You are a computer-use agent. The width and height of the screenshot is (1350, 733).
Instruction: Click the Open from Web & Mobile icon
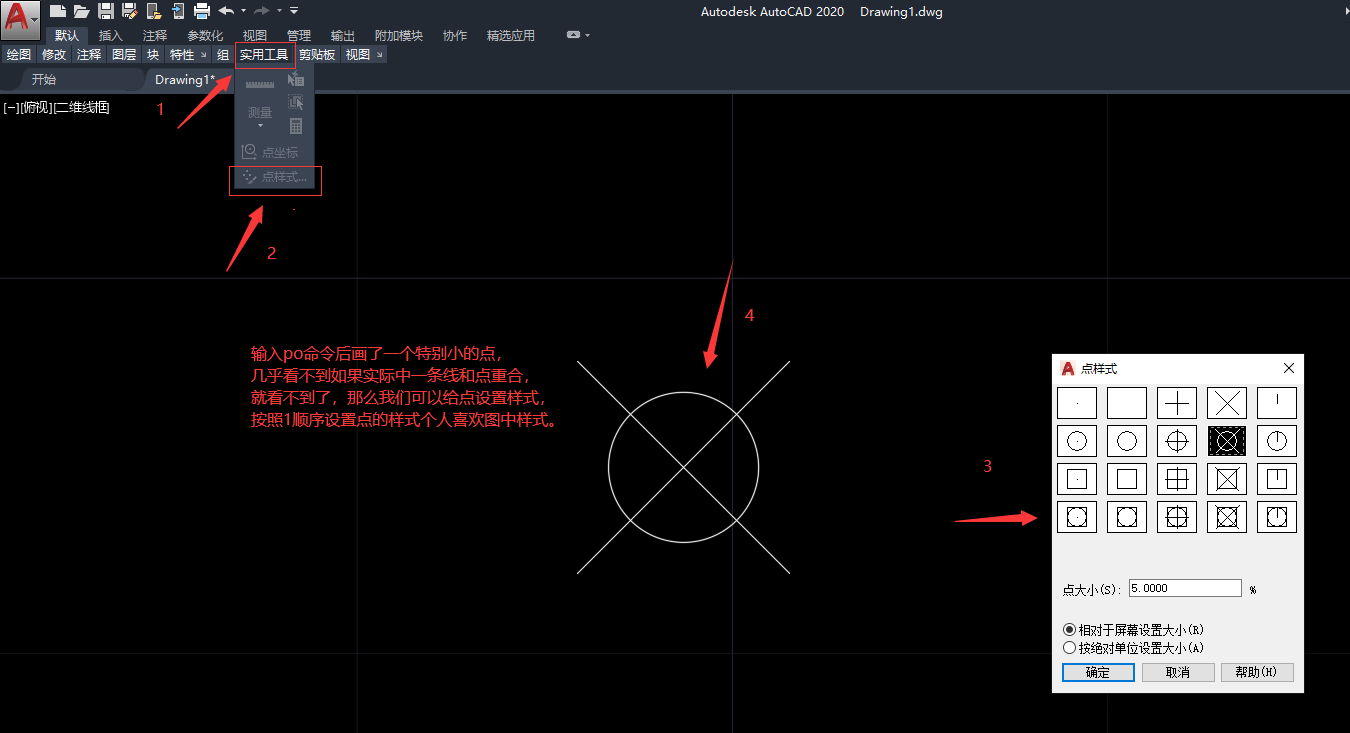(x=153, y=11)
